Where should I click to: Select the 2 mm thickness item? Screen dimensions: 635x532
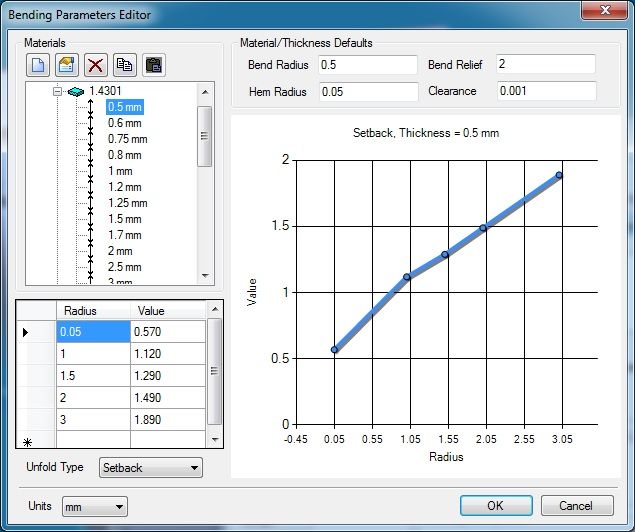point(120,251)
